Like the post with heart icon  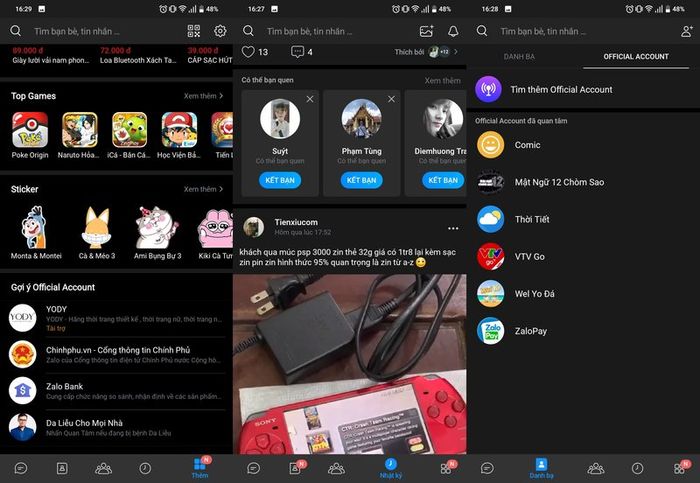point(248,52)
